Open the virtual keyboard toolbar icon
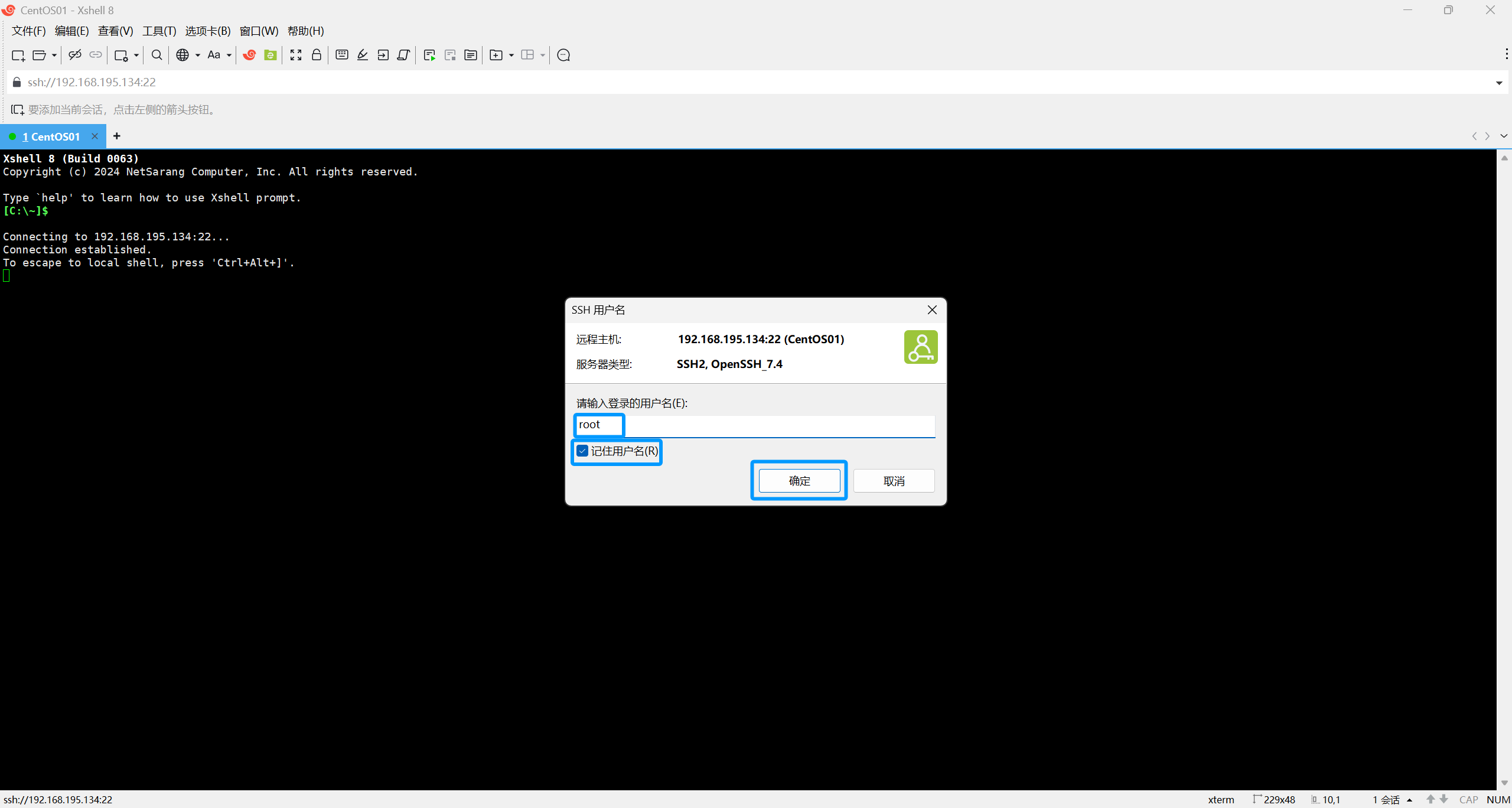 pos(341,55)
